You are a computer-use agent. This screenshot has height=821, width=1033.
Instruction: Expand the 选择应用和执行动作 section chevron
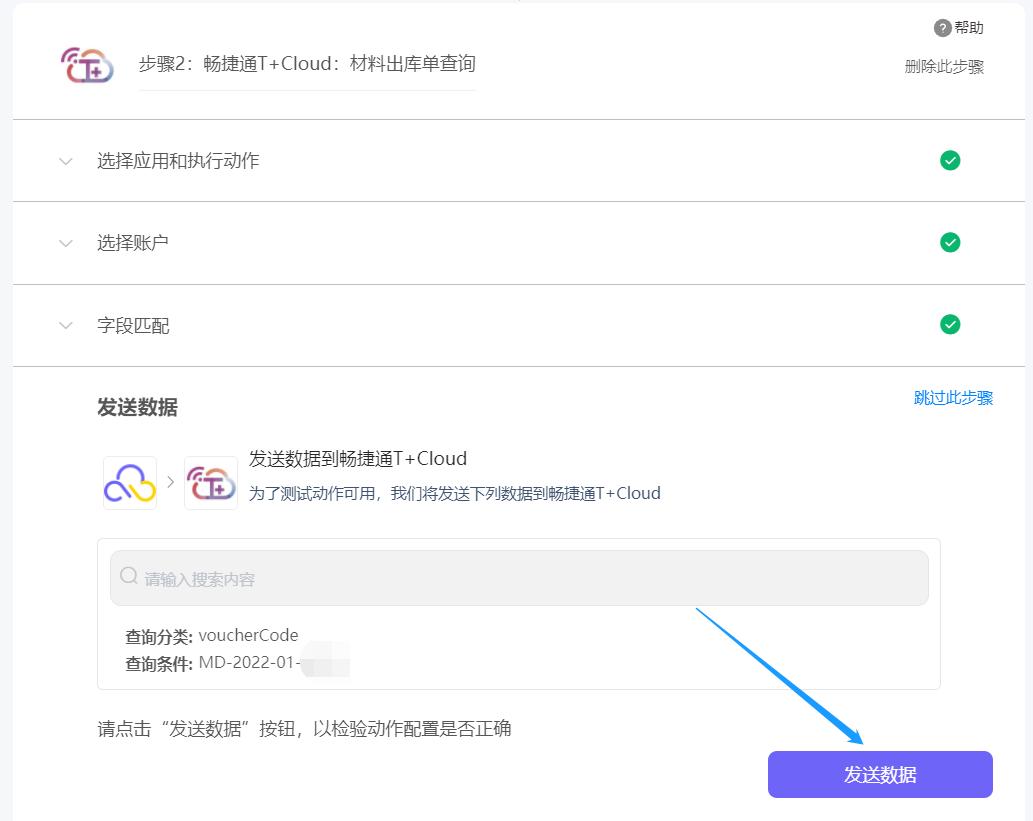(64, 160)
